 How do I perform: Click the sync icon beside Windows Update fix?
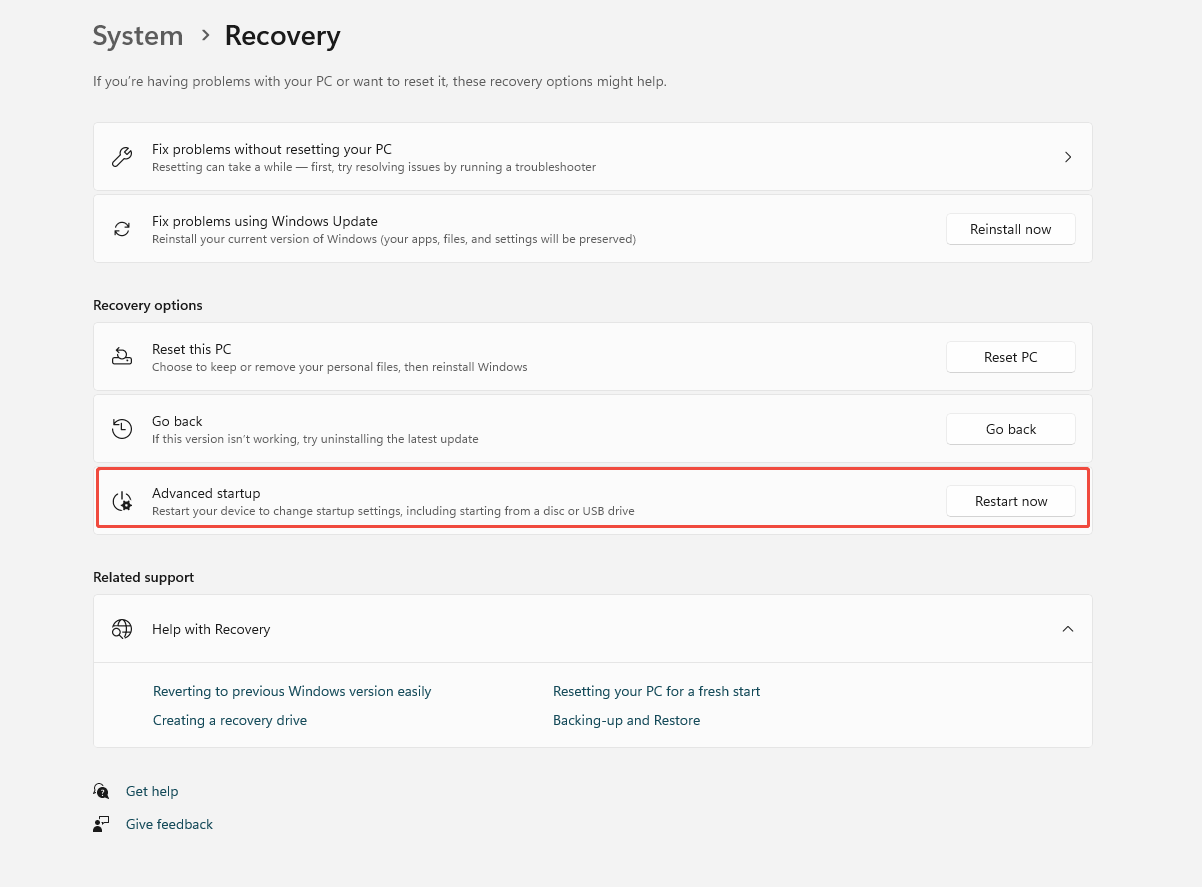tap(122, 229)
